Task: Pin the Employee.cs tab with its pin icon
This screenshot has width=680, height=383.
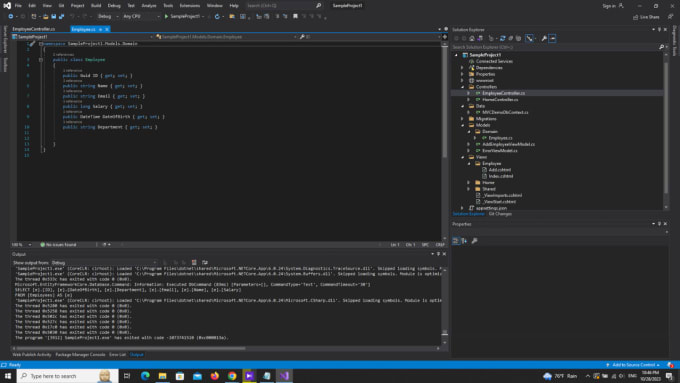Action: 100,29
